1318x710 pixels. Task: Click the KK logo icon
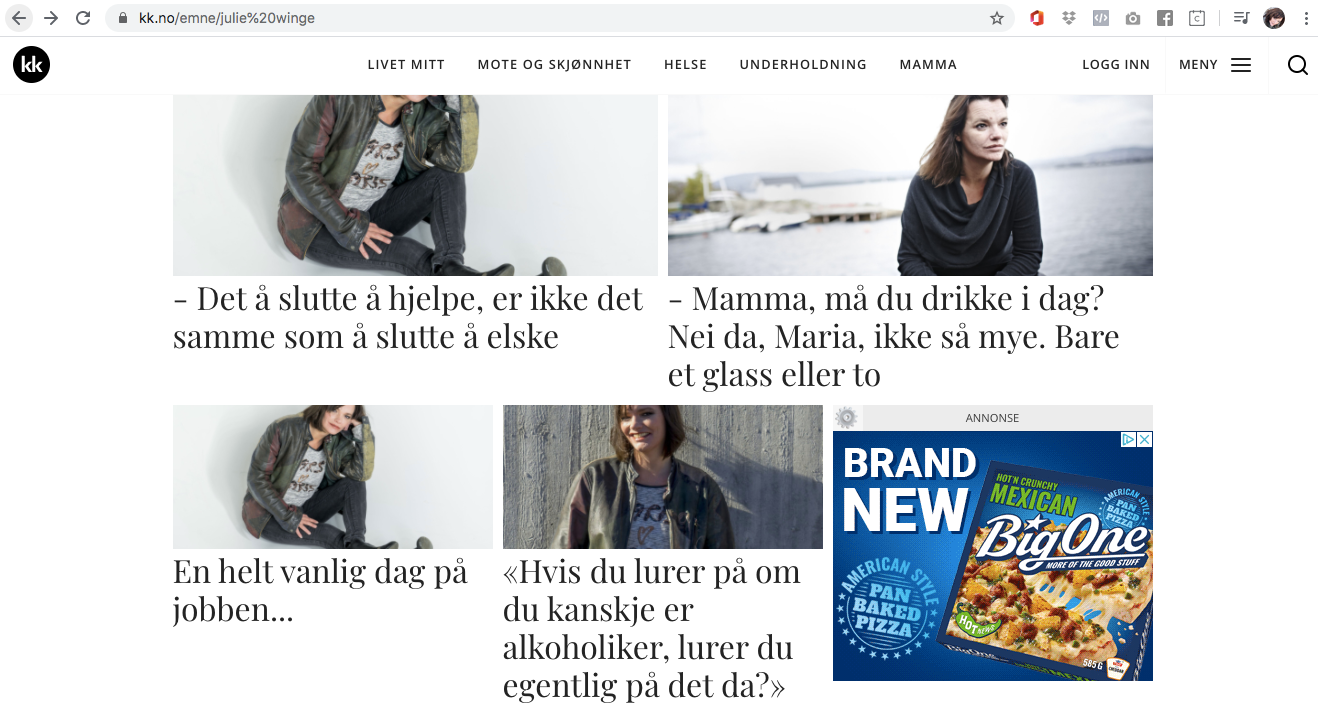[x=31, y=65]
